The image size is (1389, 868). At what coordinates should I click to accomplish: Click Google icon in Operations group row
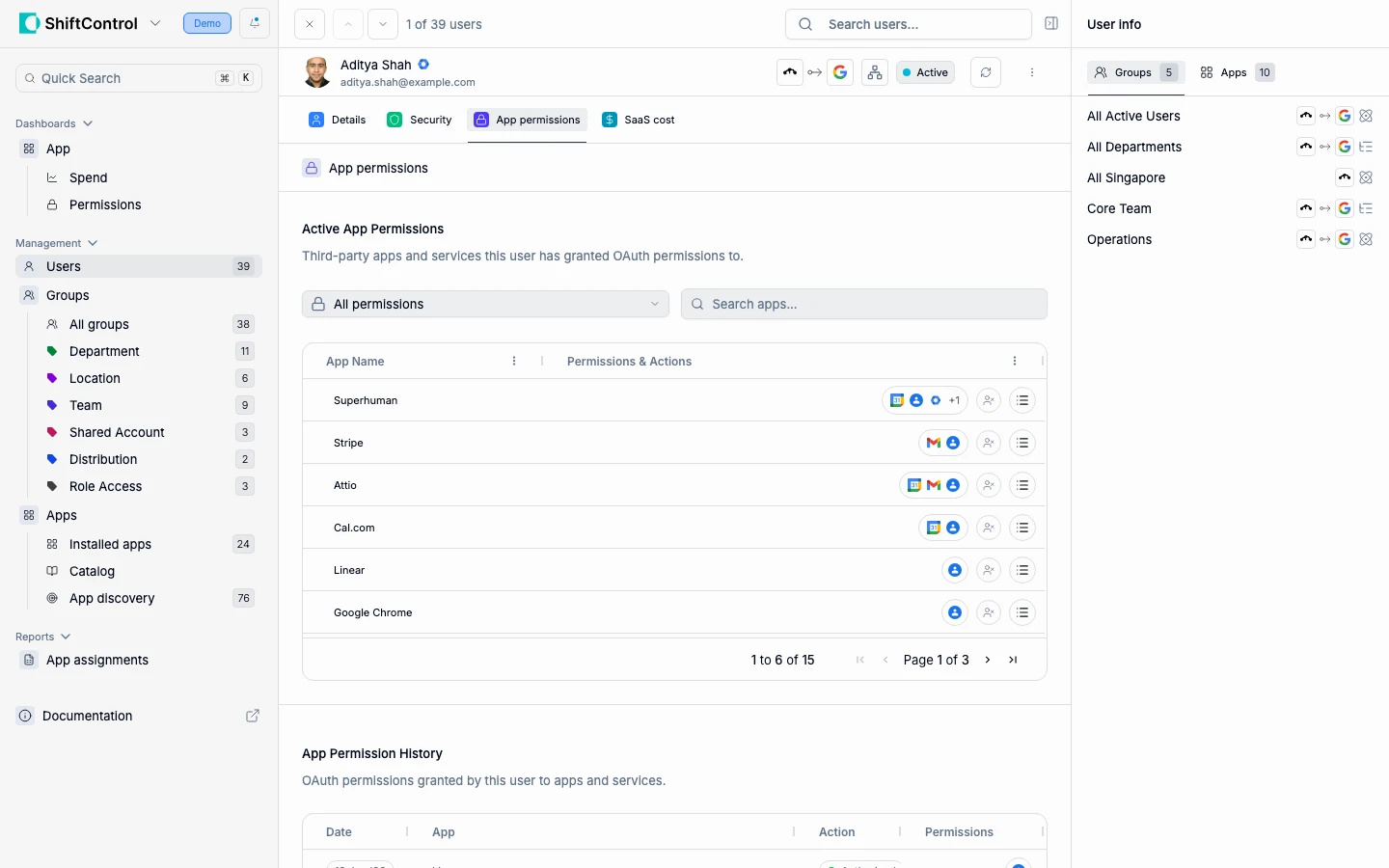[1345, 239]
